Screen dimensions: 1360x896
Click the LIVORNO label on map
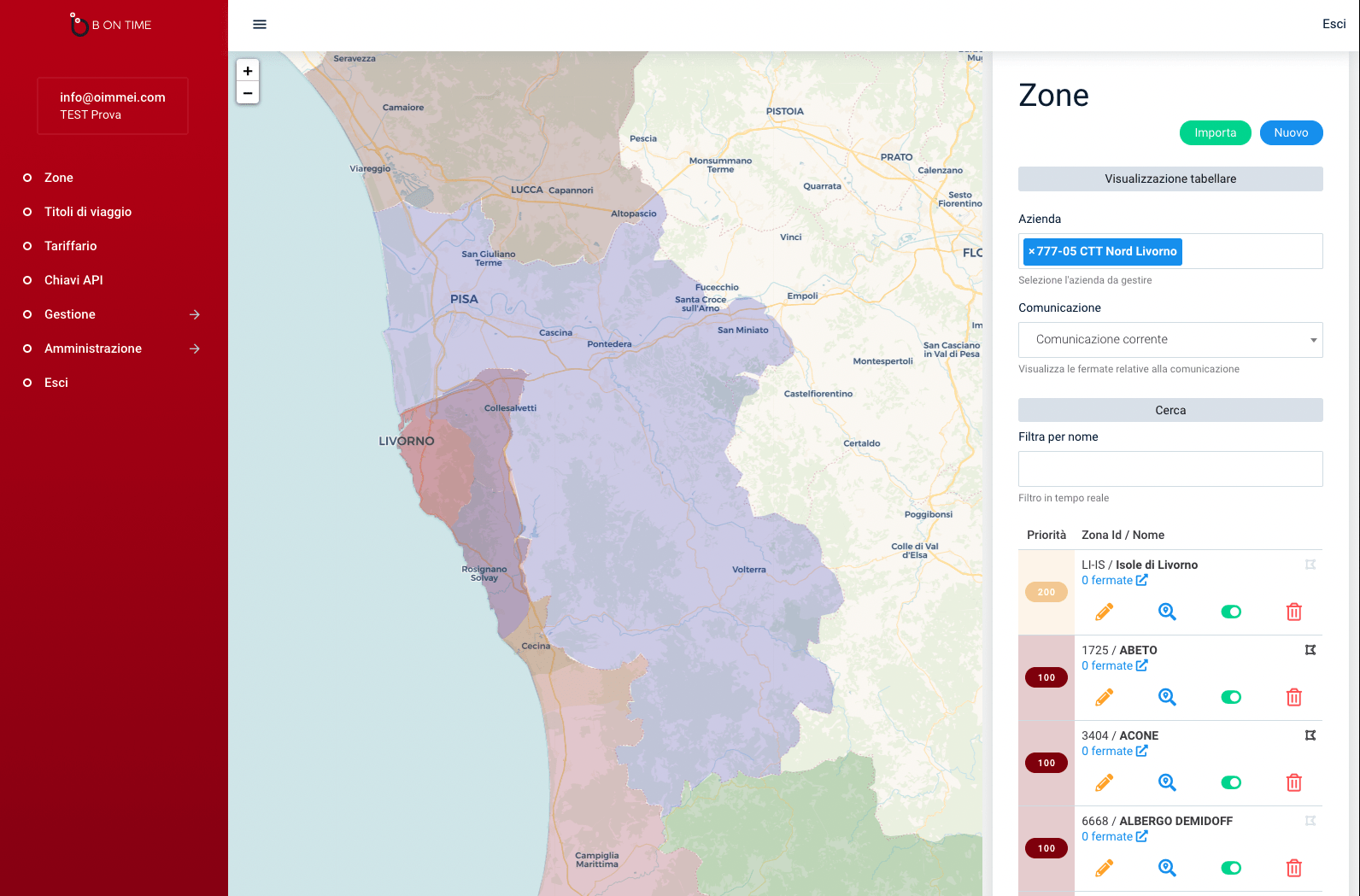coord(407,442)
